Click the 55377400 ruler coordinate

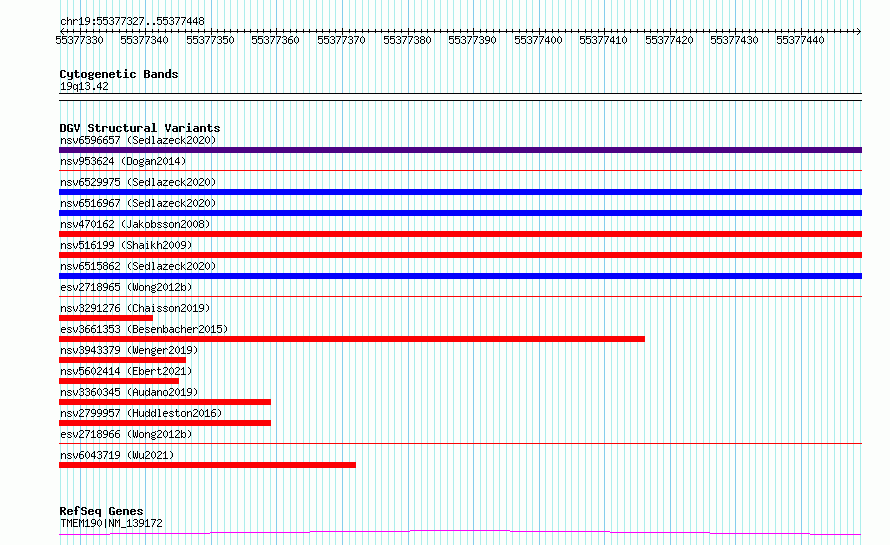point(538,40)
